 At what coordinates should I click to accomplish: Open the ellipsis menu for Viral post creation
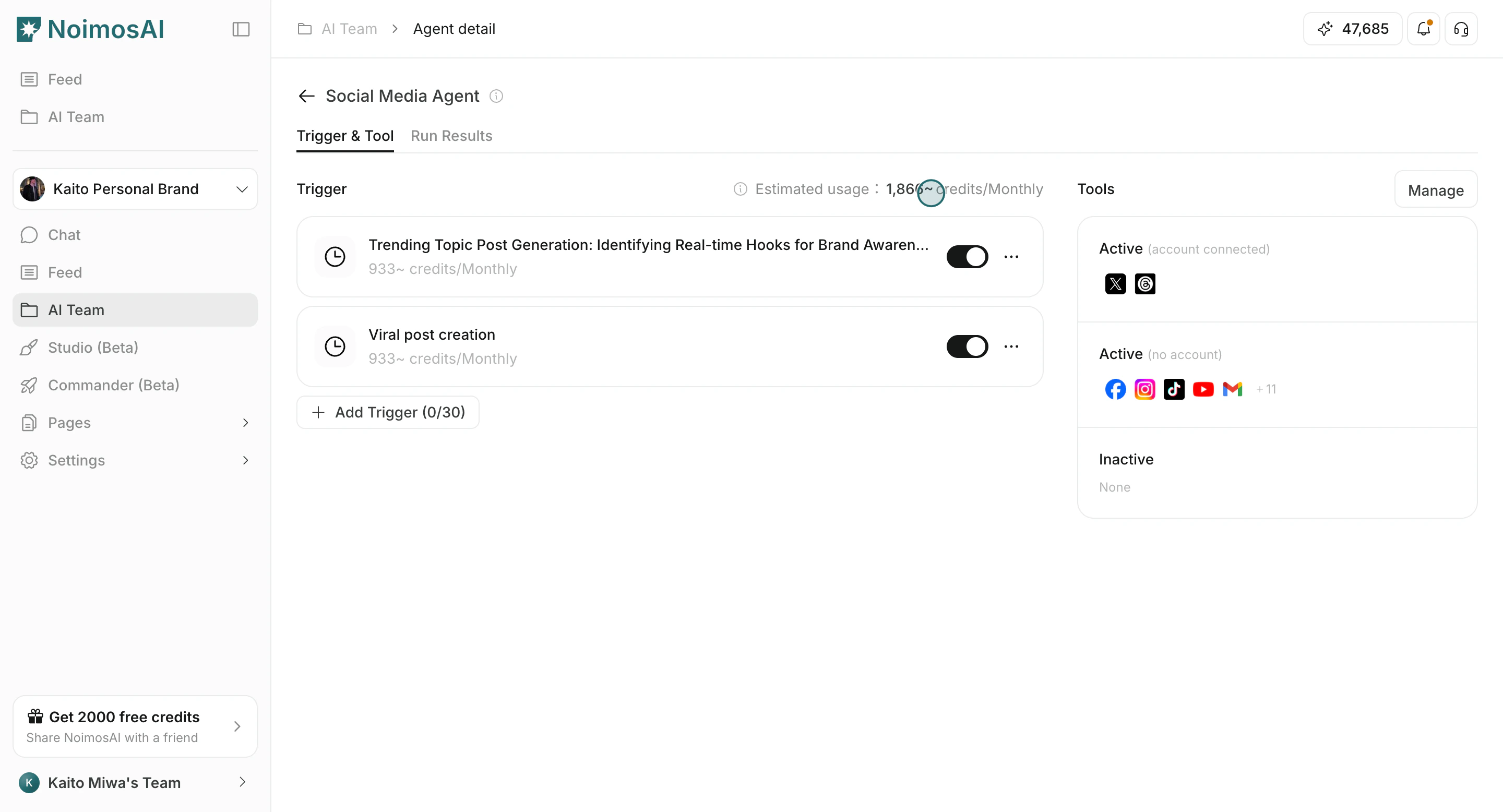point(1011,346)
